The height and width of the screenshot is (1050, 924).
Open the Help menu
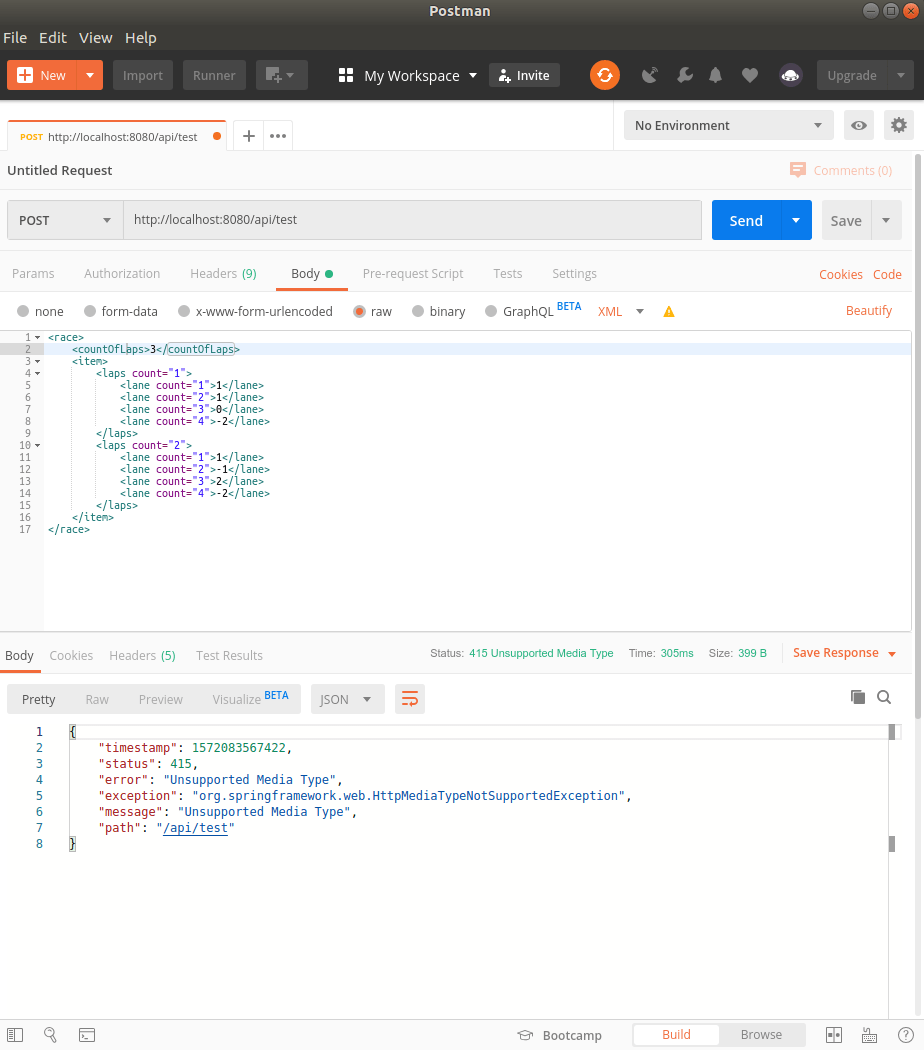tap(141, 38)
